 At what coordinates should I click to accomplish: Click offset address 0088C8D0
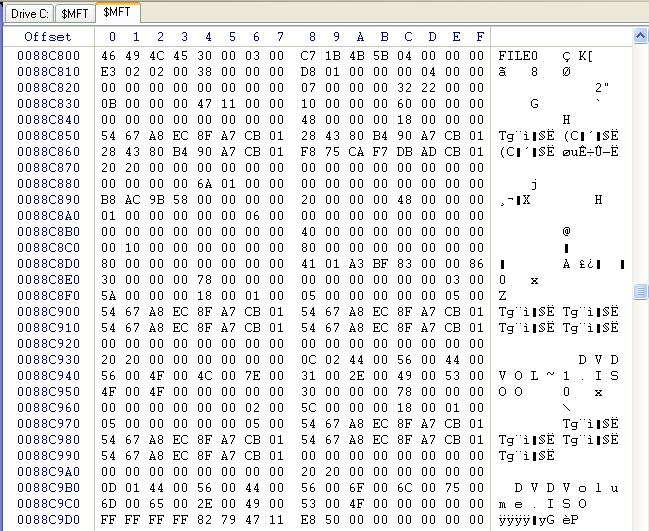(x=48, y=264)
